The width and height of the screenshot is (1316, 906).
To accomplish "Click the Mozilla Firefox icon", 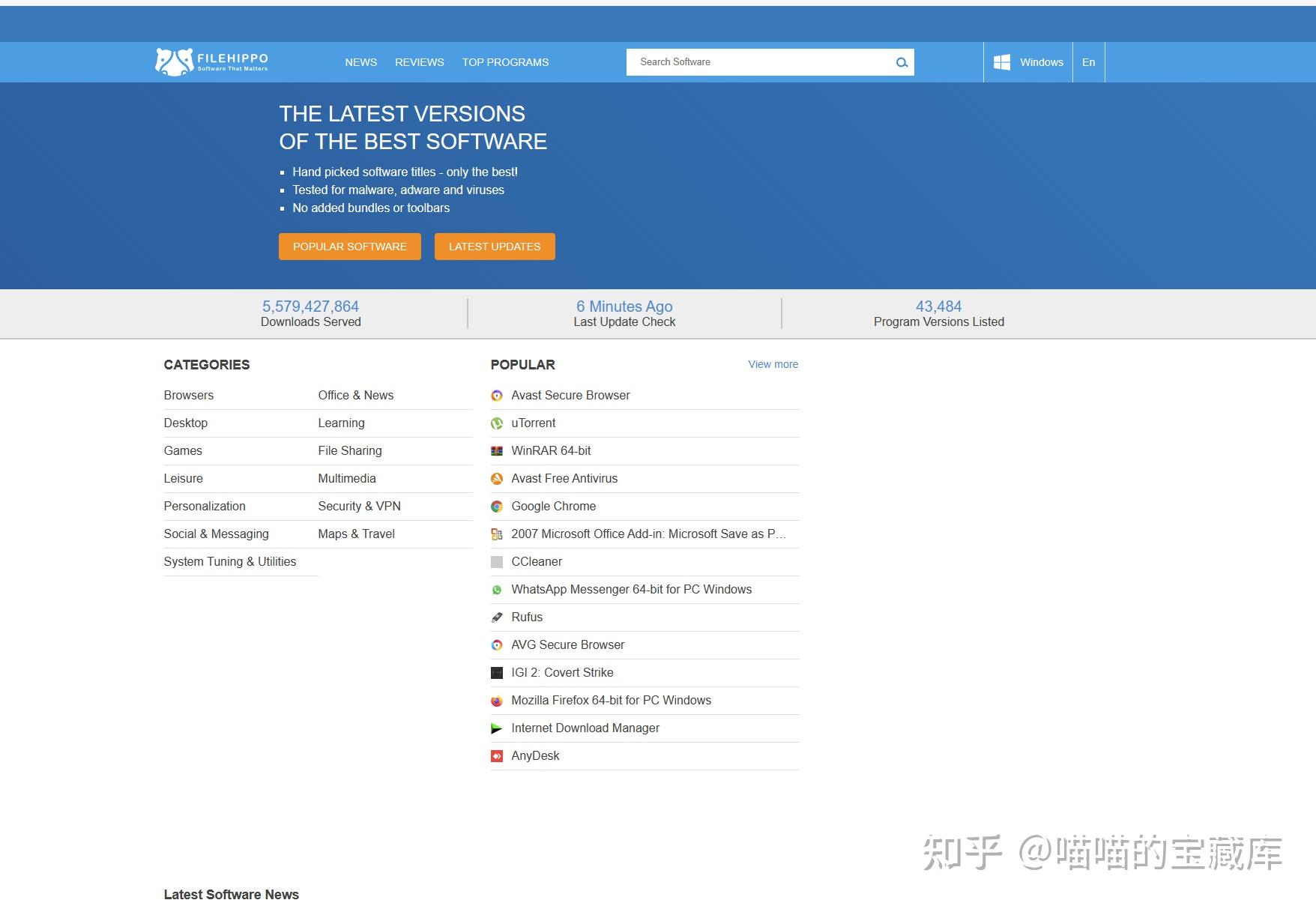I will pos(497,701).
